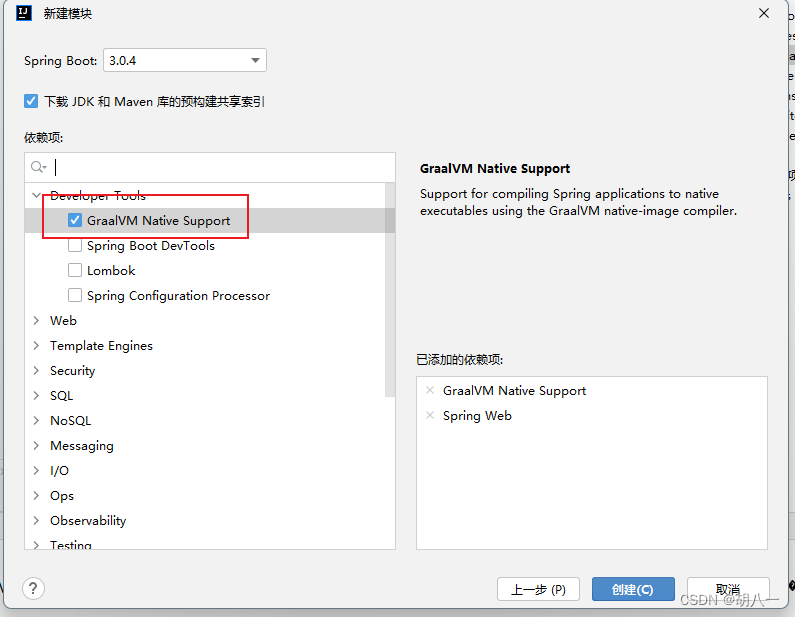The width and height of the screenshot is (795, 617).
Task: Expand the Observability category
Action: 37,521
